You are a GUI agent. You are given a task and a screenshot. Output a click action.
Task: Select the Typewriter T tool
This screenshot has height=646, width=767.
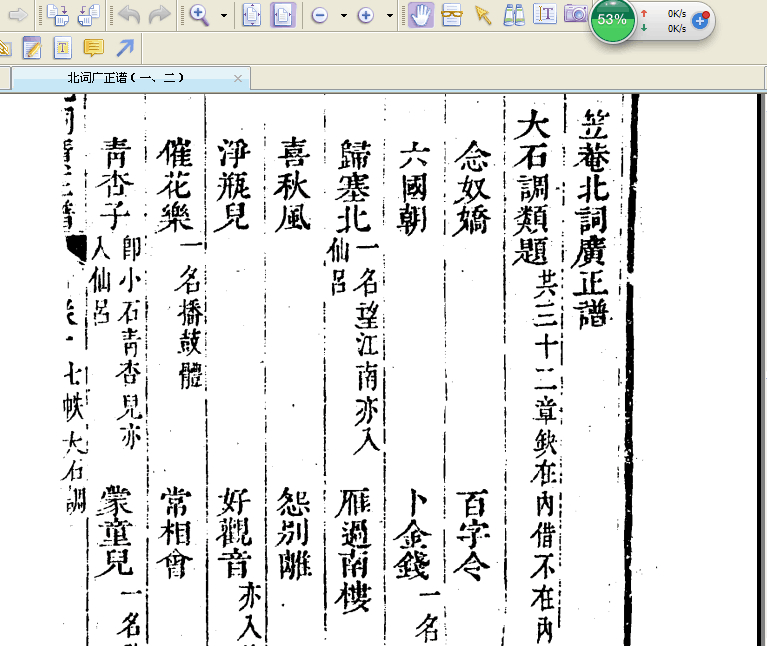pyautogui.click(x=63, y=48)
